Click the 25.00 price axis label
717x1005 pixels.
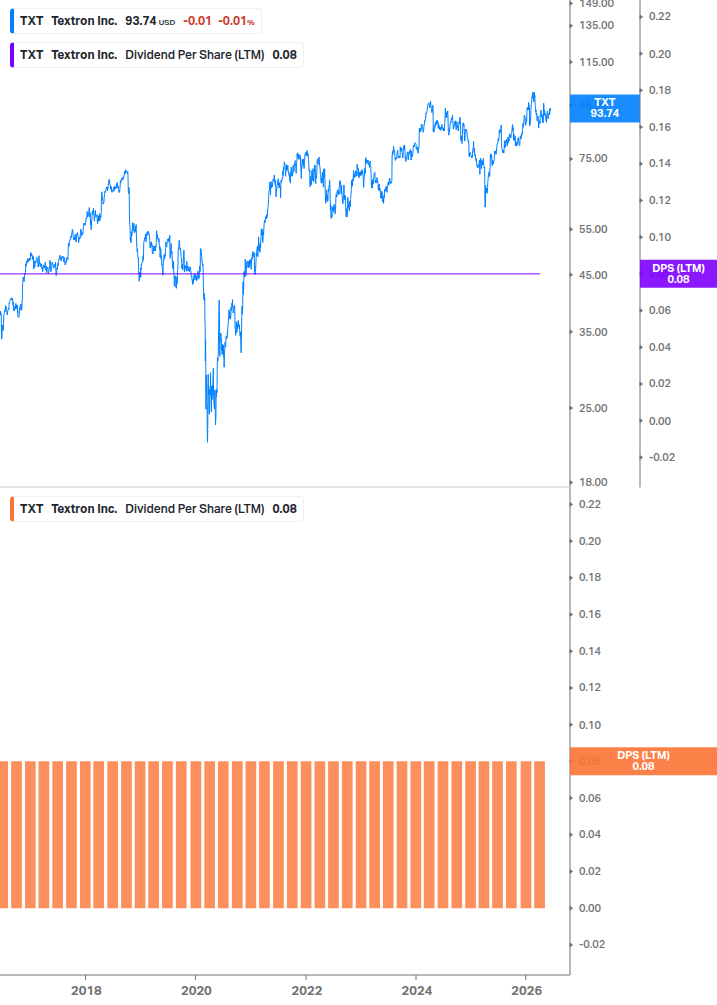pyautogui.click(x=593, y=408)
